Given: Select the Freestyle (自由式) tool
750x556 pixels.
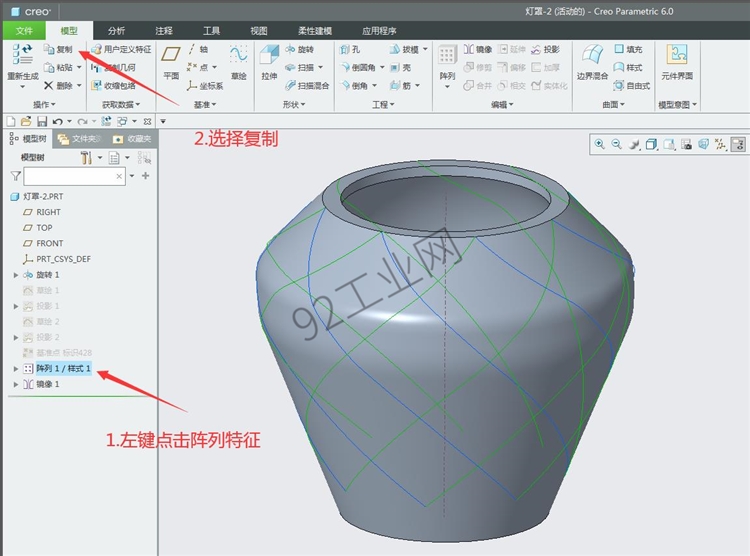Looking at the screenshot, I should (x=632, y=86).
